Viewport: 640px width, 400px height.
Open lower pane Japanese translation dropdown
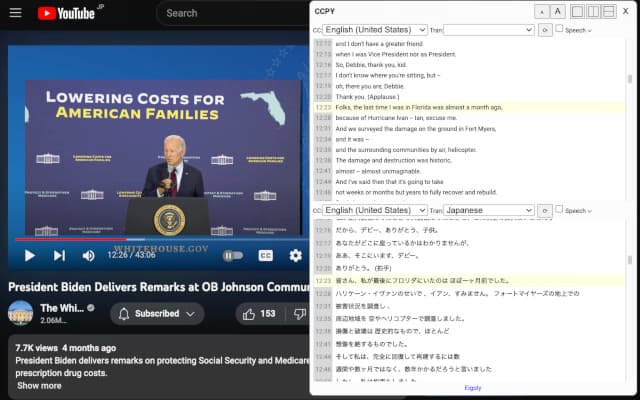489,210
